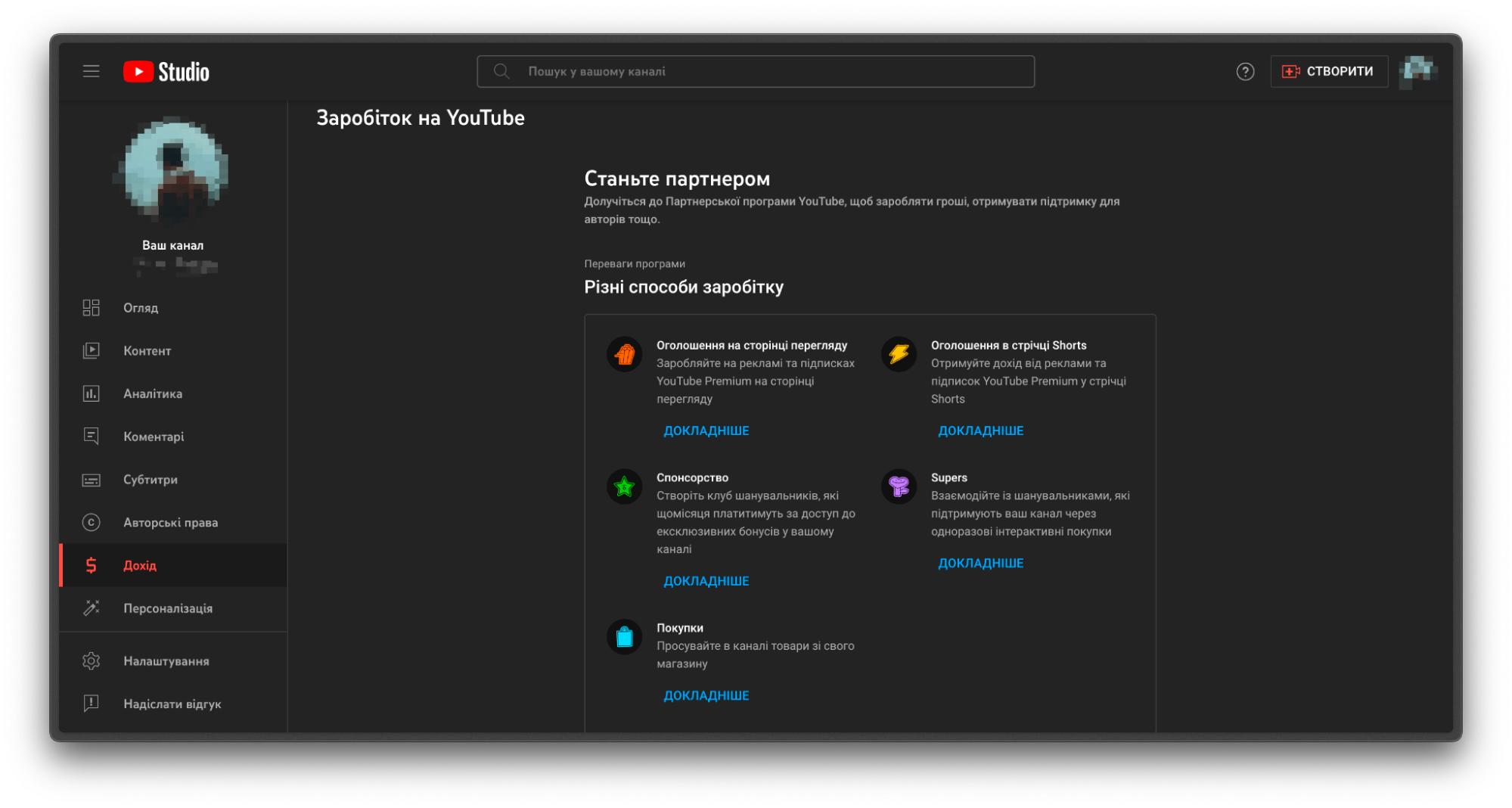The image size is (1512, 808).
Task: Click the Надіслати відгук feedback icon
Action: coord(91,704)
